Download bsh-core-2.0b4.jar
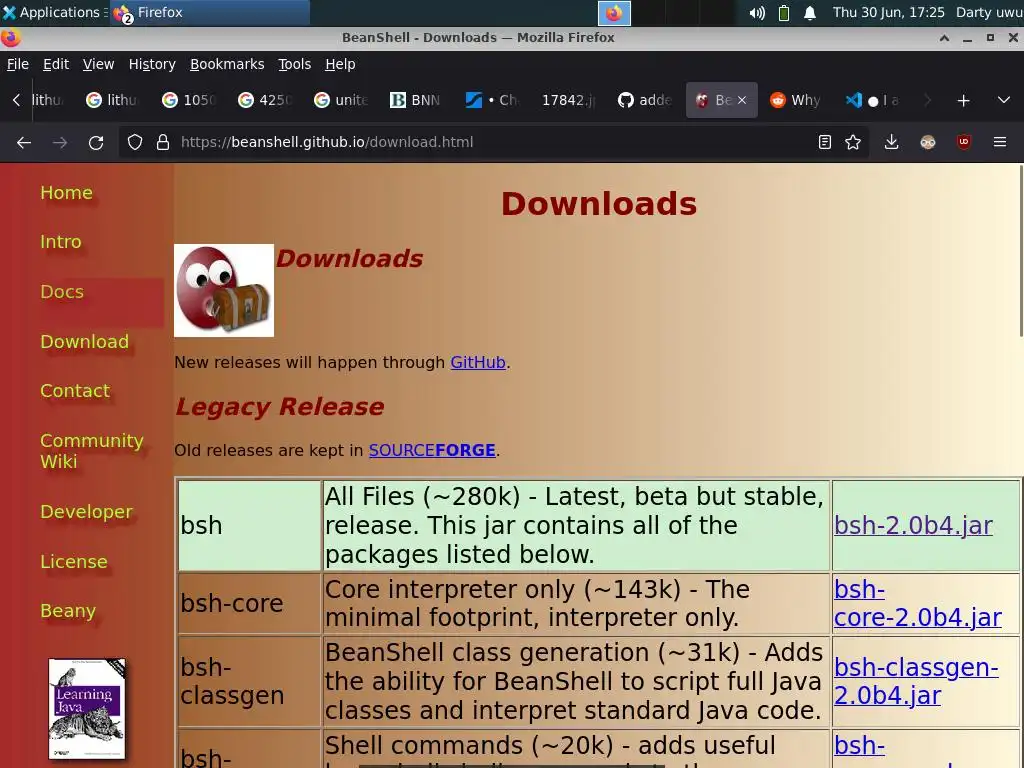1024x768 pixels. pyautogui.click(x=918, y=603)
